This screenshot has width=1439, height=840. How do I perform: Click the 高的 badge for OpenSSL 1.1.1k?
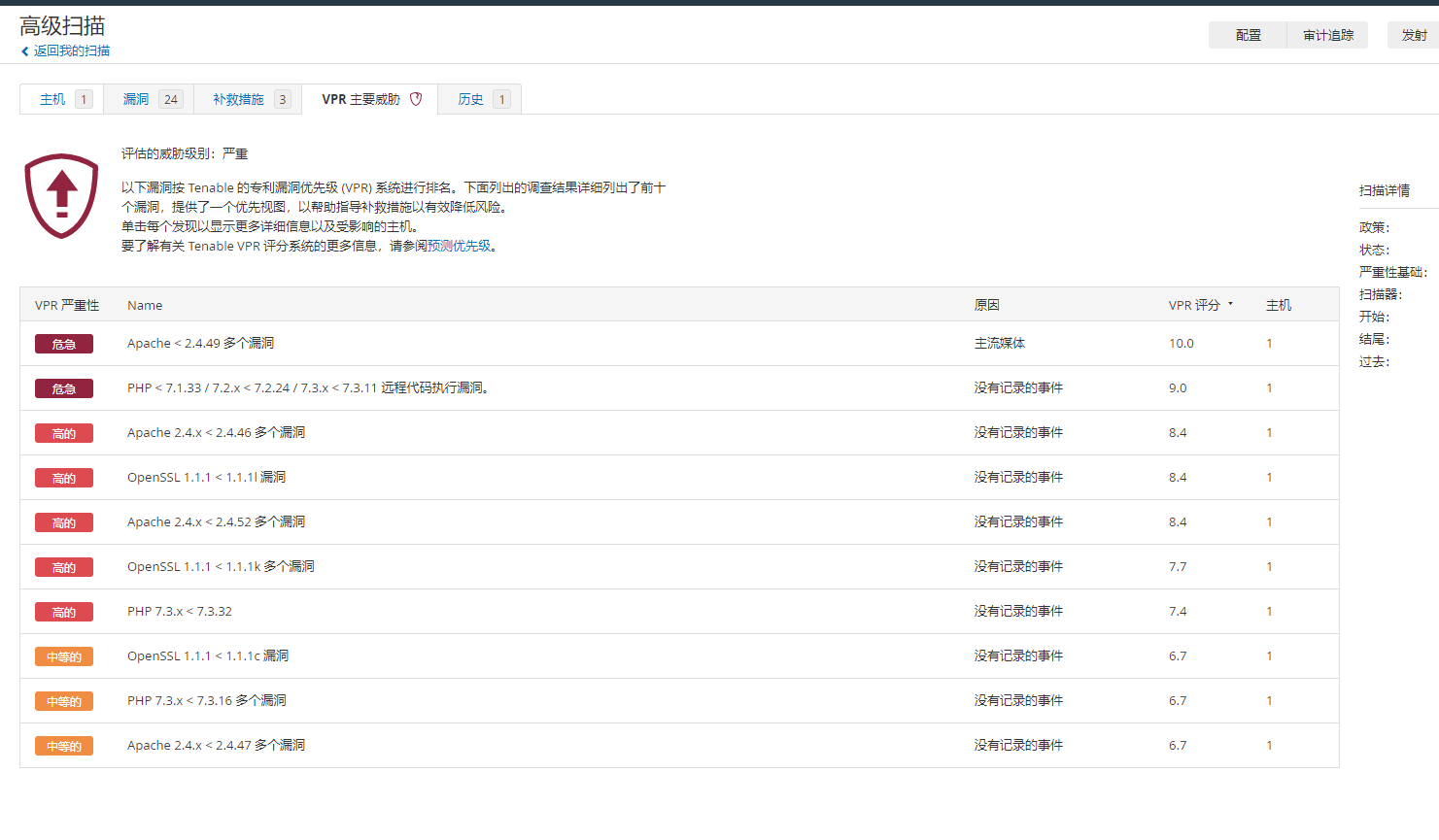(x=64, y=567)
